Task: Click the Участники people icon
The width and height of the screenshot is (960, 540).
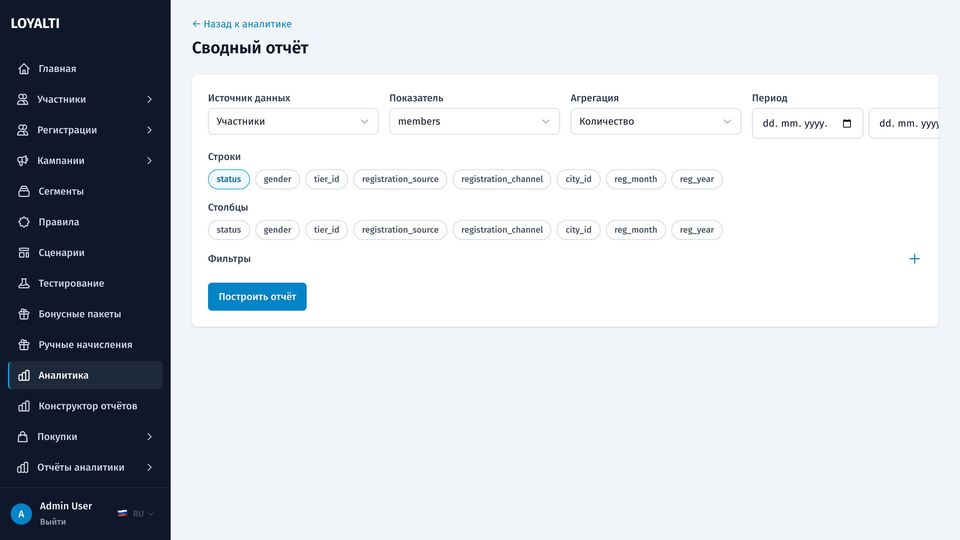Action: click(23, 99)
